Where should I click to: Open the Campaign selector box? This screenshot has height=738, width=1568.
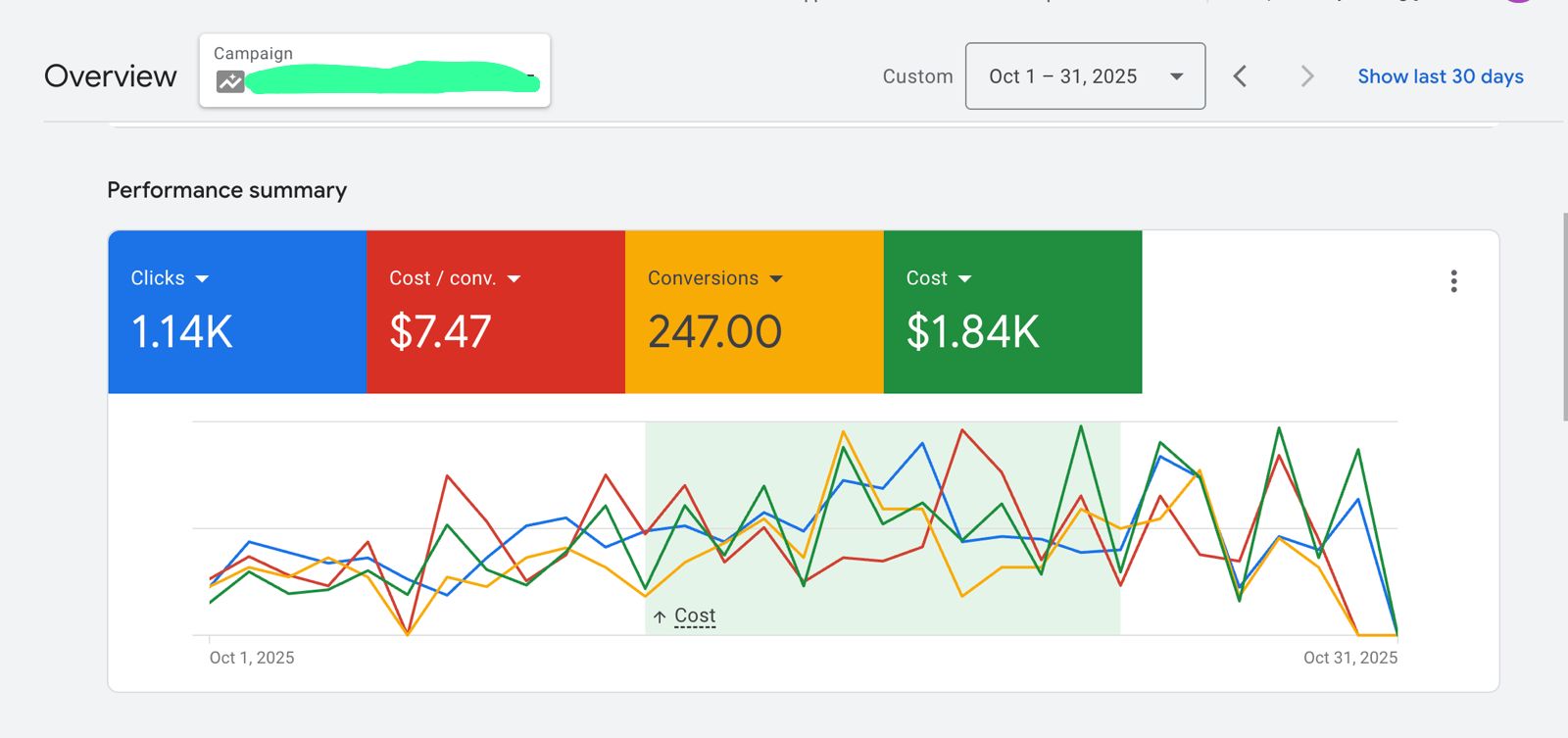click(374, 71)
